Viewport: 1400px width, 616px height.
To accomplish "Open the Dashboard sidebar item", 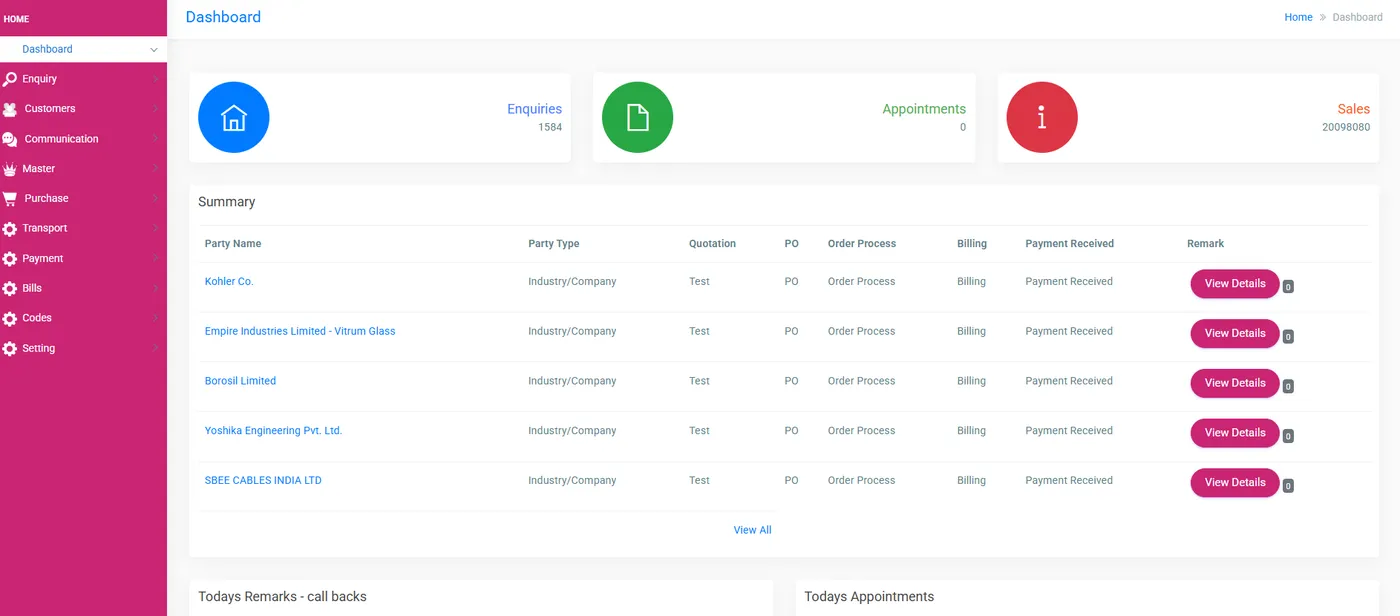I will tap(83, 49).
